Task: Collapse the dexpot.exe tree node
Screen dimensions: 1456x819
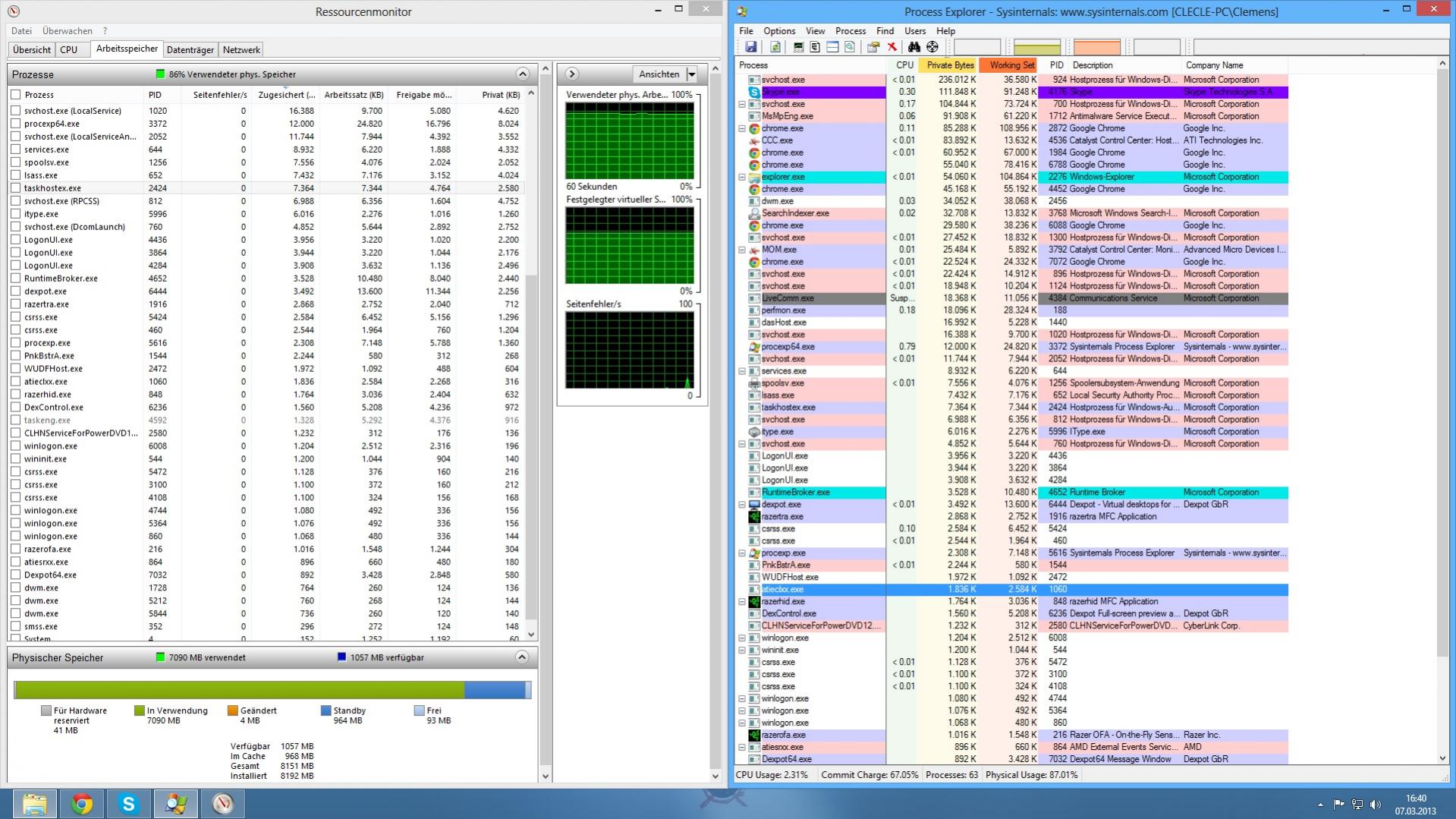Action: tap(742, 505)
